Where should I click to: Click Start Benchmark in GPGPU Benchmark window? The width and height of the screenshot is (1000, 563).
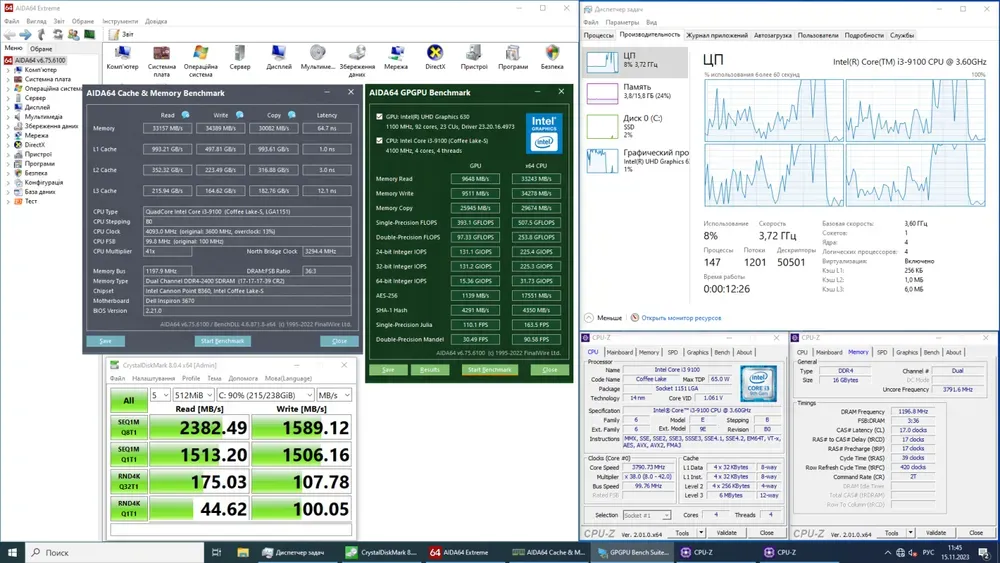(490, 370)
